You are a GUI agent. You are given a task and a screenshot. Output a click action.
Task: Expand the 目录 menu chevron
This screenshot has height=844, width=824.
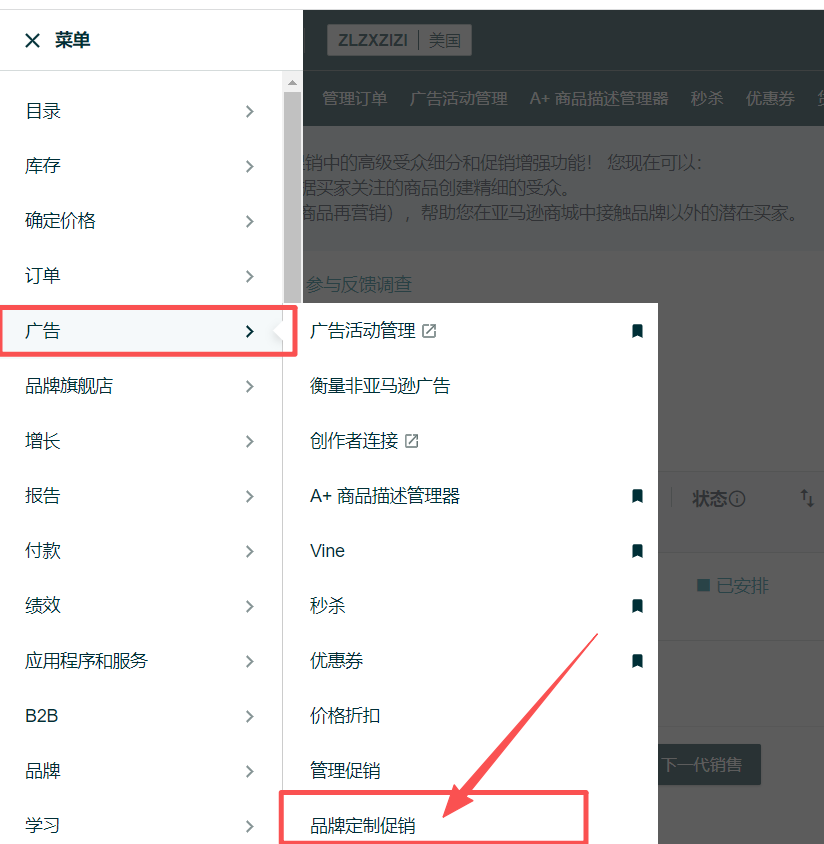249,111
